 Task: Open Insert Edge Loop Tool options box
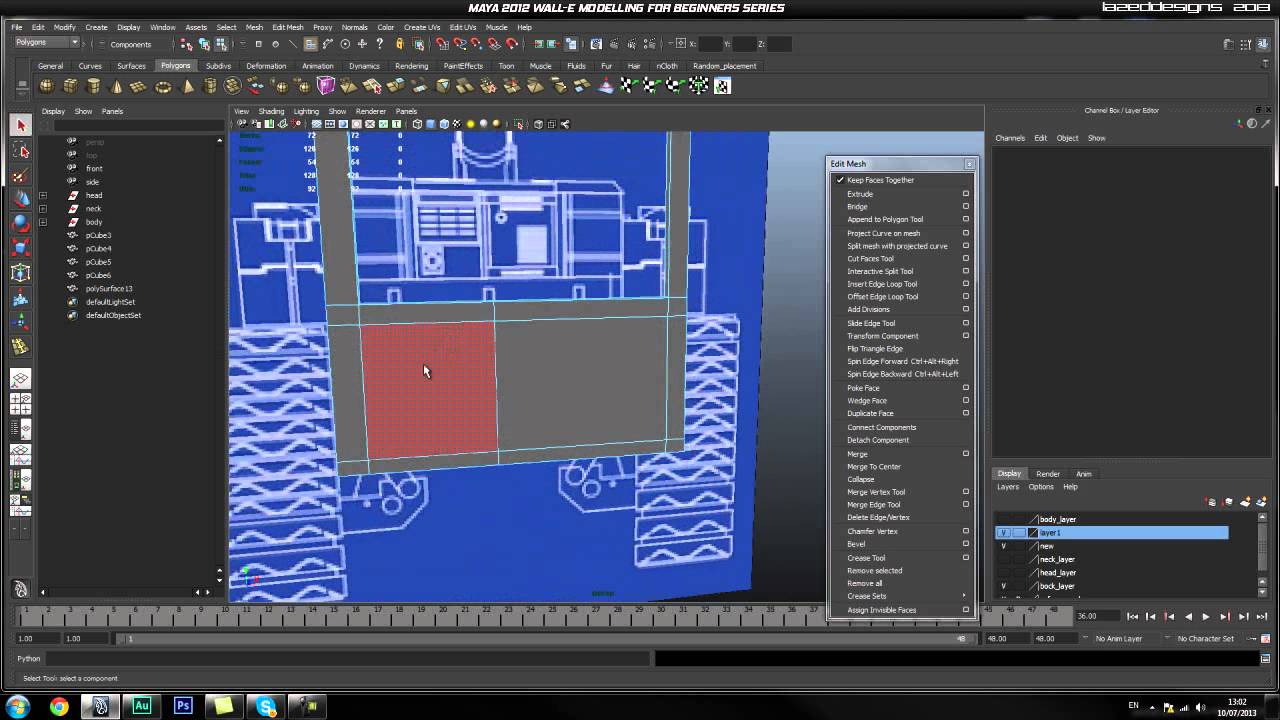pos(966,284)
